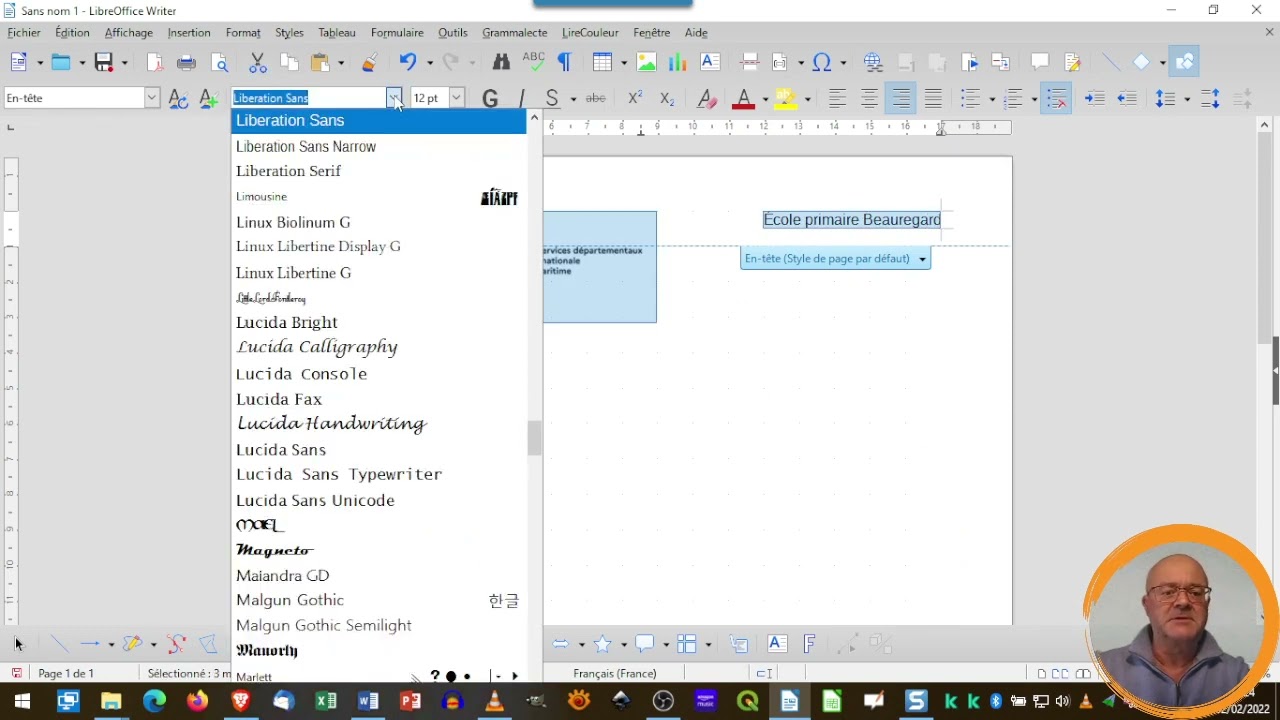Image resolution: width=1280 pixels, height=720 pixels.
Task: Open the line spacing dropdown arrow
Action: (1187, 98)
